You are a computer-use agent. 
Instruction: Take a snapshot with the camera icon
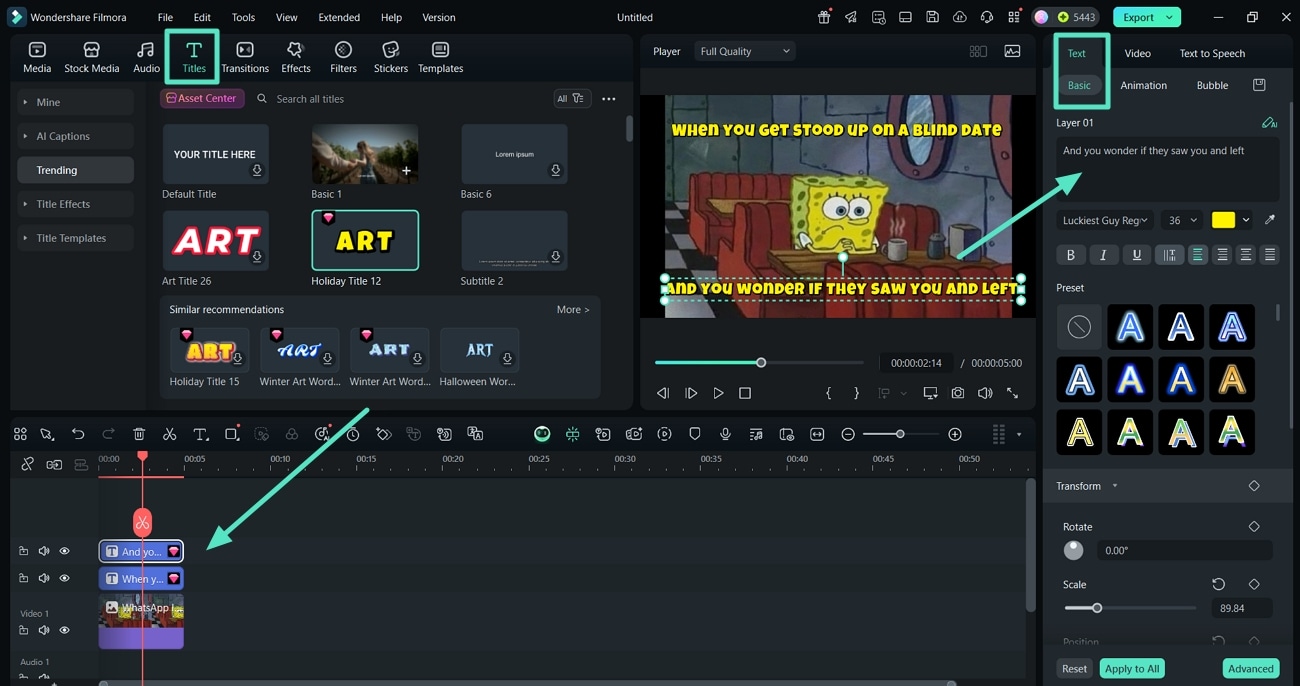(958, 393)
